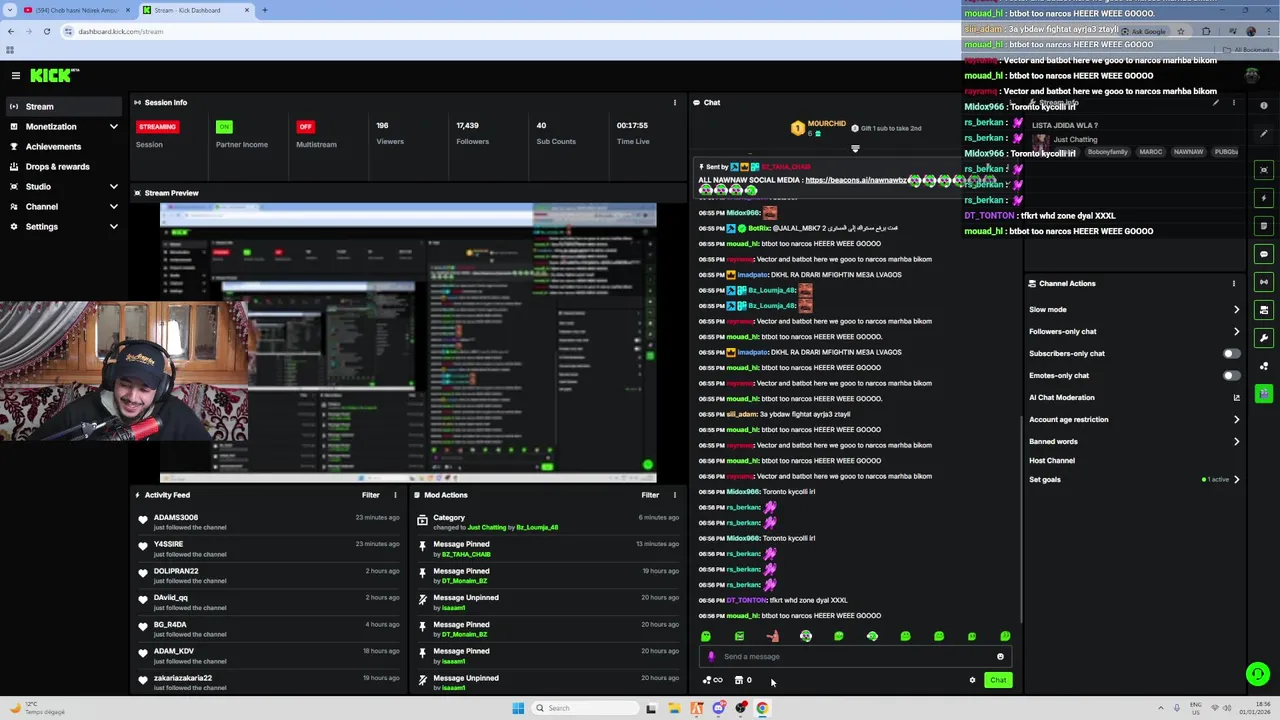Open Session Info three-dot menu
1280x720 pixels.
click(674, 102)
